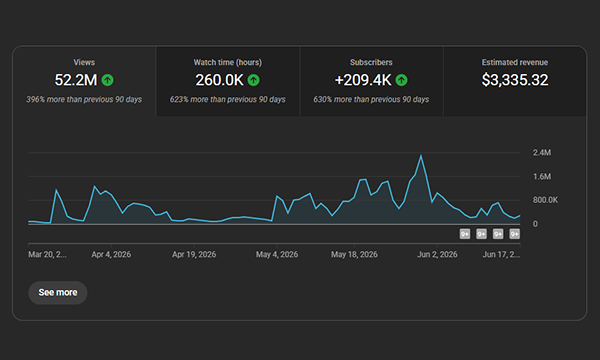Viewport: 600px width, 360px height.
Task: Click "630% more than previous 90 days" text
Action: (x=371, y=99)
